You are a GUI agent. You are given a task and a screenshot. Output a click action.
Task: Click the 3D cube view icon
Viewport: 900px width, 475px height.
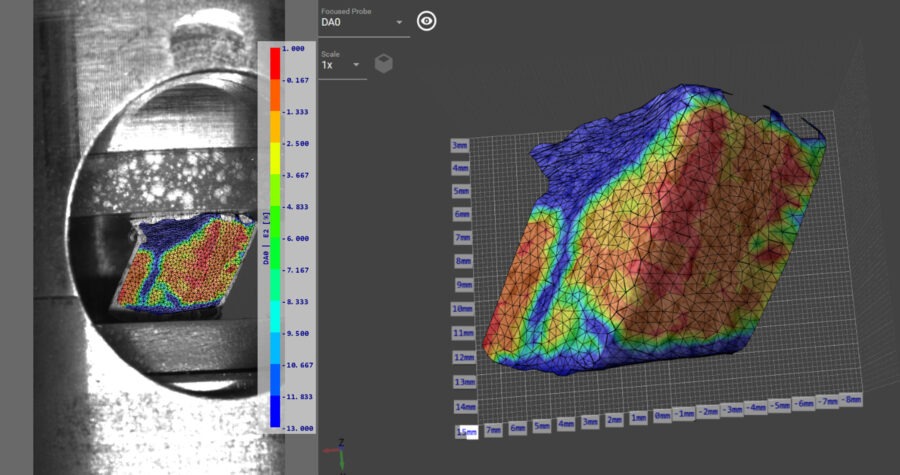pos(383,64)
